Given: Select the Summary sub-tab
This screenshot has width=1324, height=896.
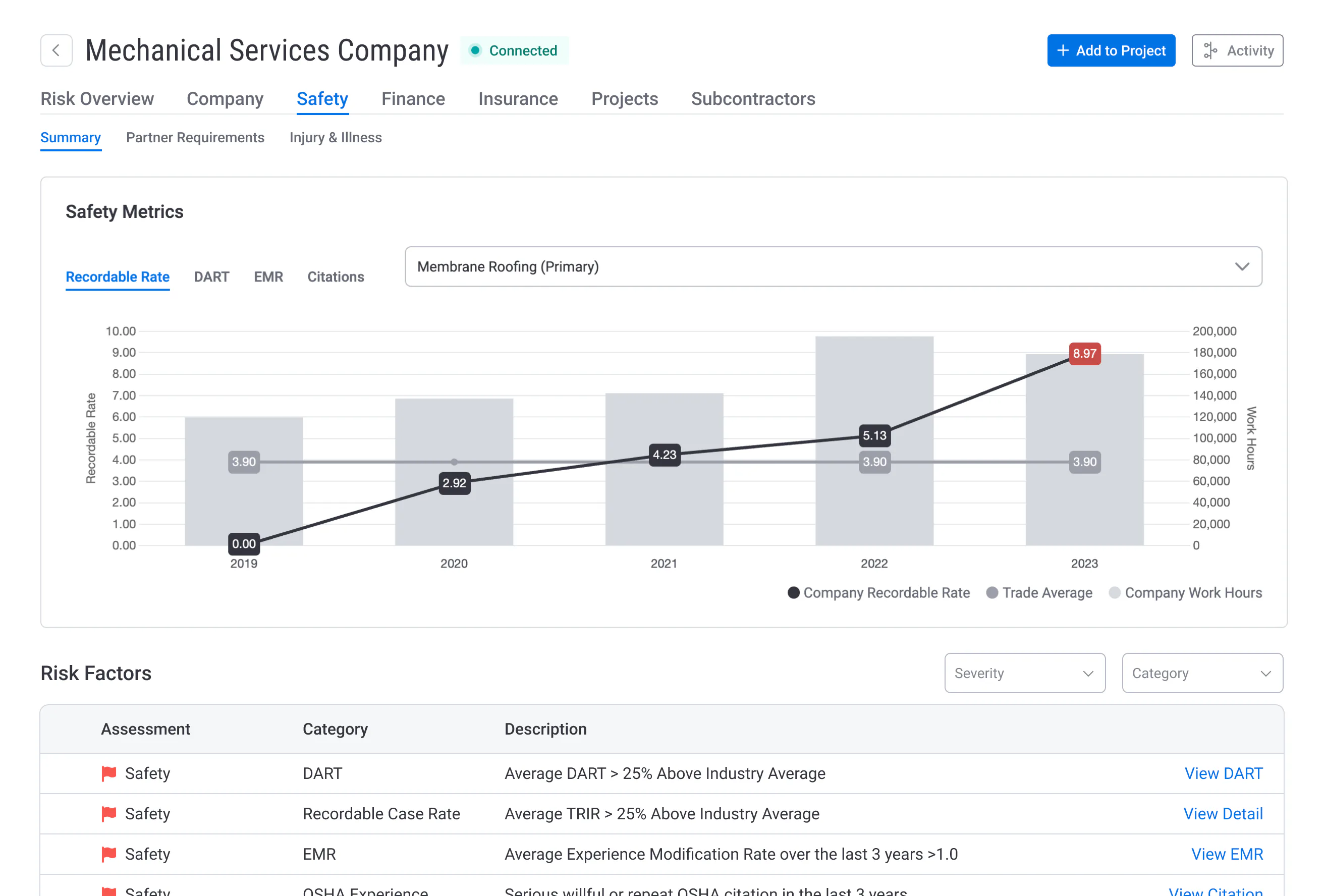Looking at the screenshot, I should click(71, 138).
